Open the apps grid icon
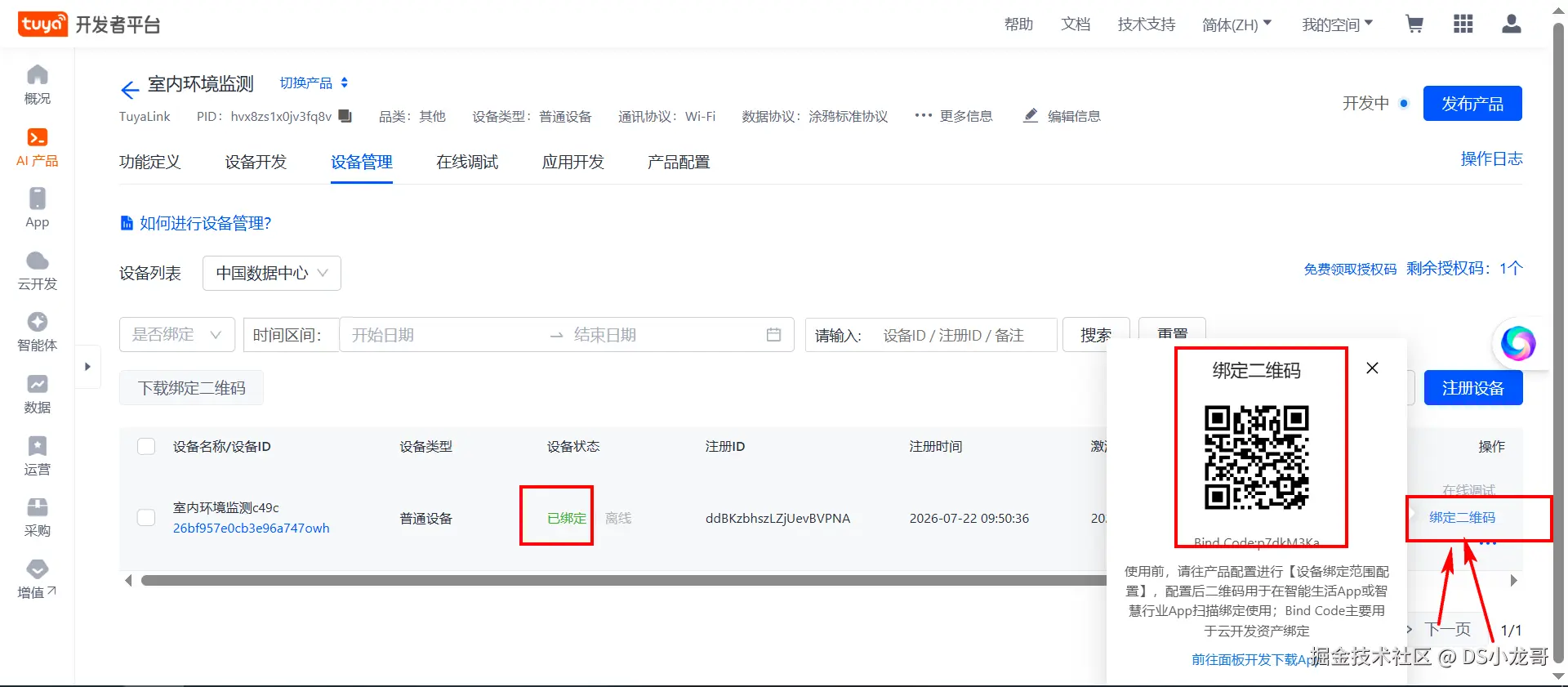Image resolution: width=1568 pixels, height=687 pixels. (x=1463, y=25)
